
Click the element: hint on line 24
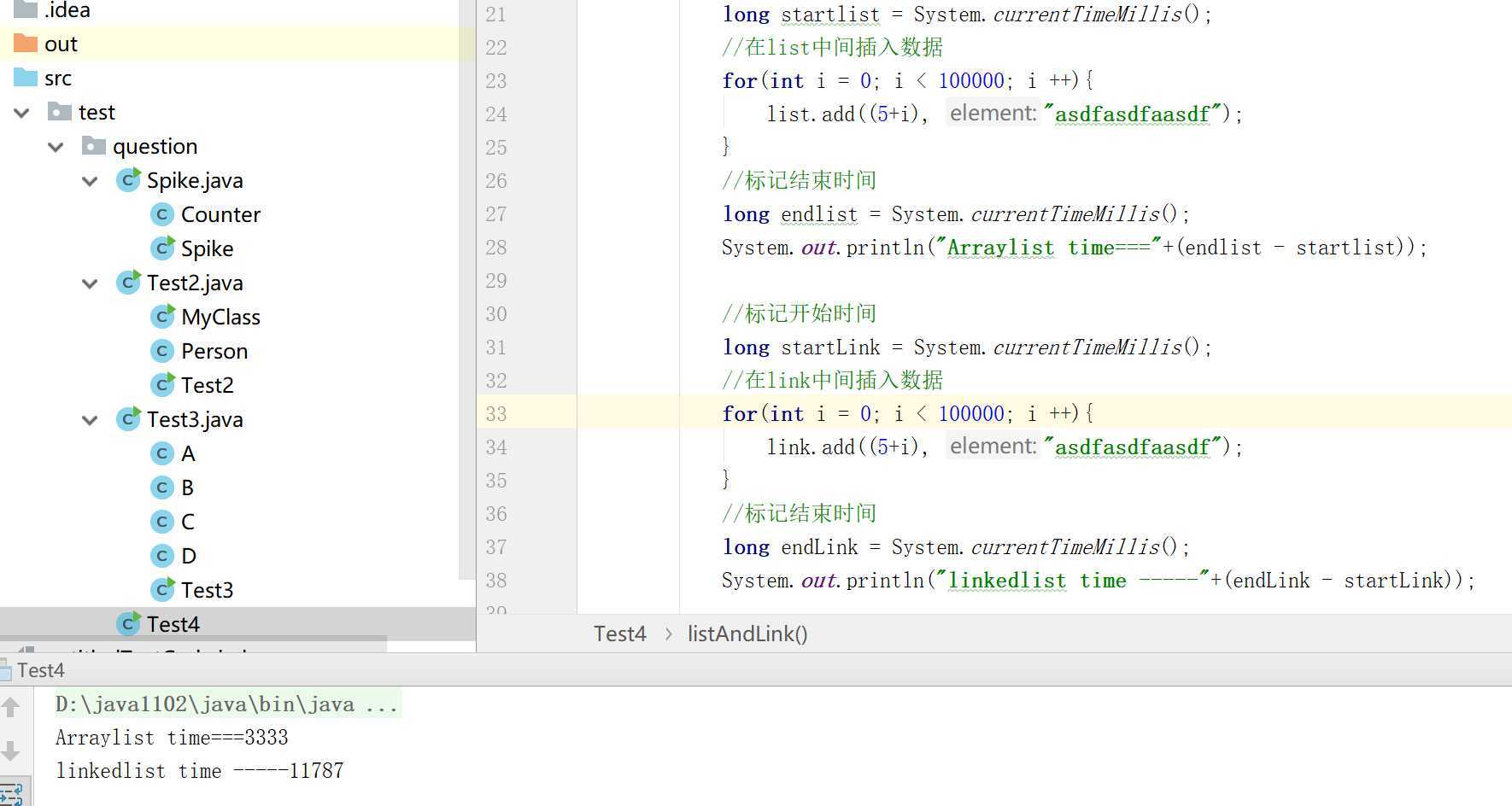pos(993,113)
